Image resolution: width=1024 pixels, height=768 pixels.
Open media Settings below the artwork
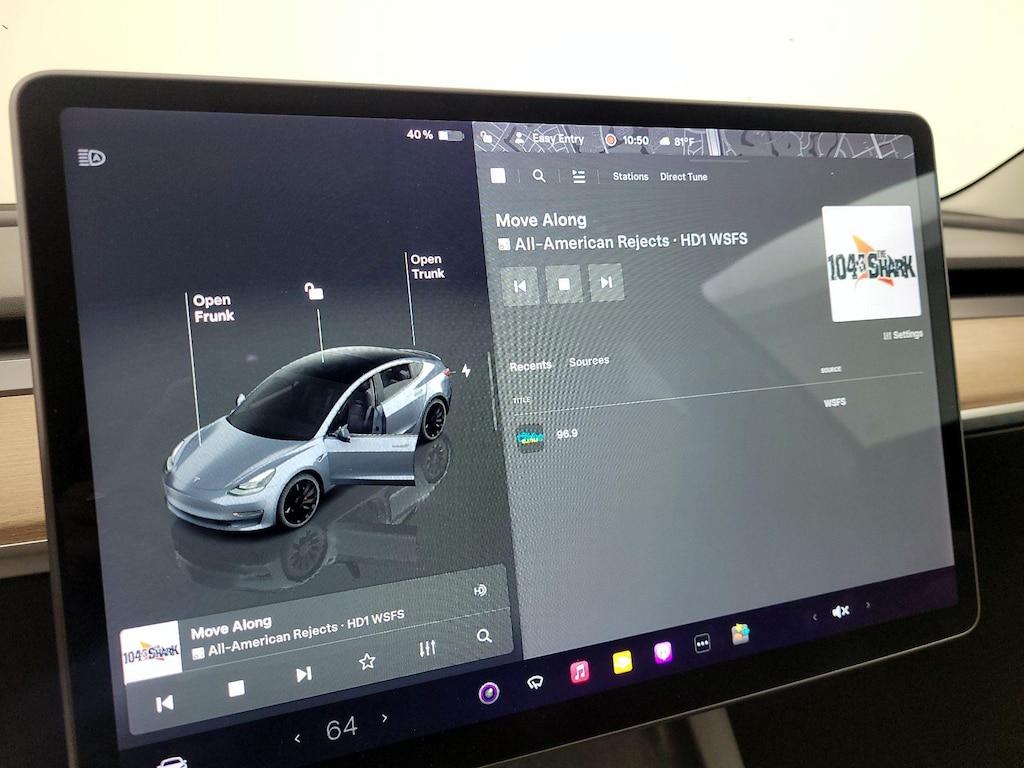(x=903, y=335)
